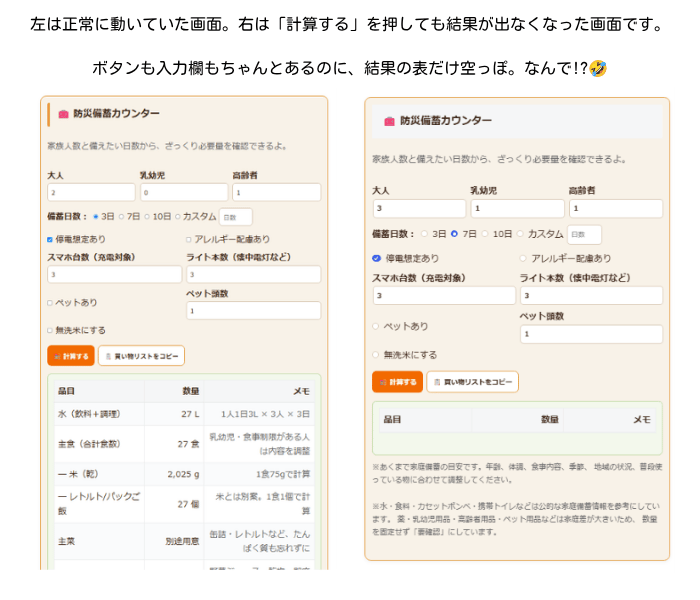Click スマホ台数 input in right panel
This screenshot has width=700, height=600.
[444, 296]
